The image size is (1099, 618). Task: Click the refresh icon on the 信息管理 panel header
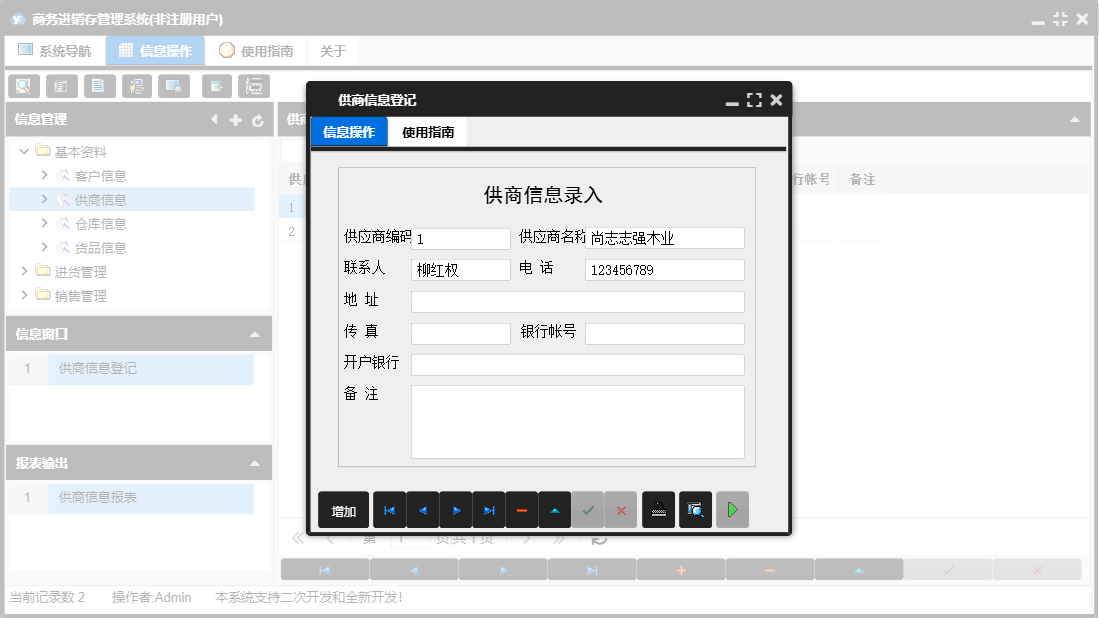(x=258, y=118)
